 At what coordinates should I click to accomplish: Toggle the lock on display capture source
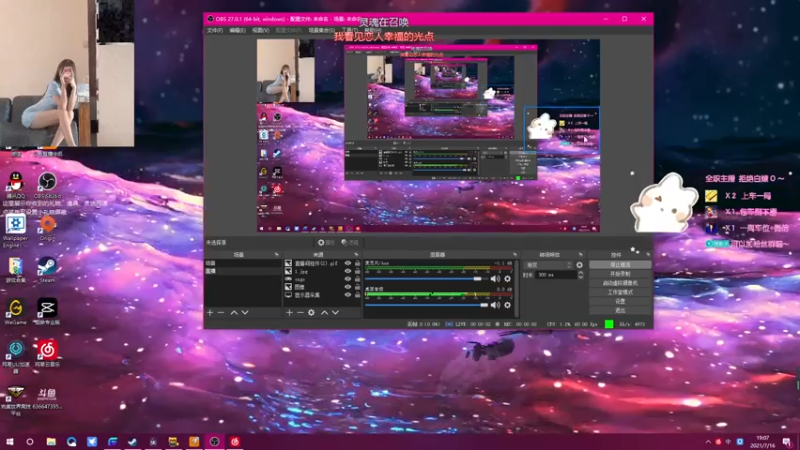(357, 295)
